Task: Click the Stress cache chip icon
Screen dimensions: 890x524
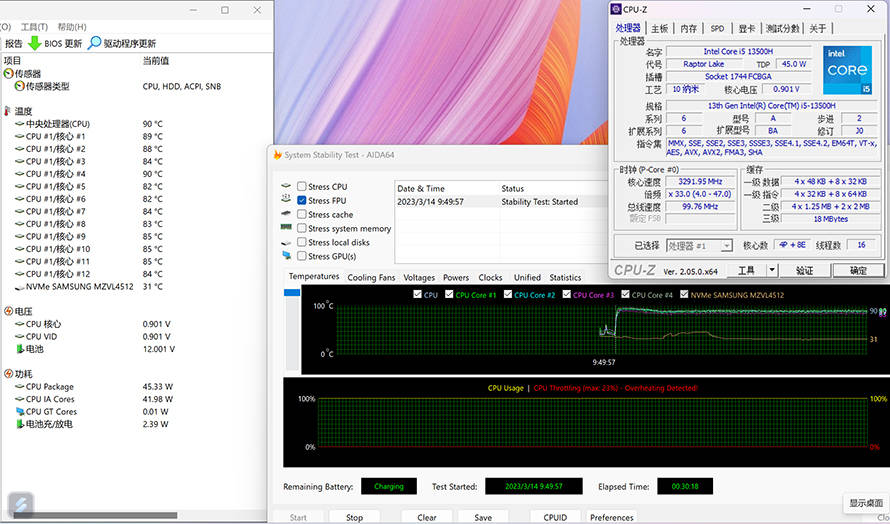Action: click(x=286, y=213)
